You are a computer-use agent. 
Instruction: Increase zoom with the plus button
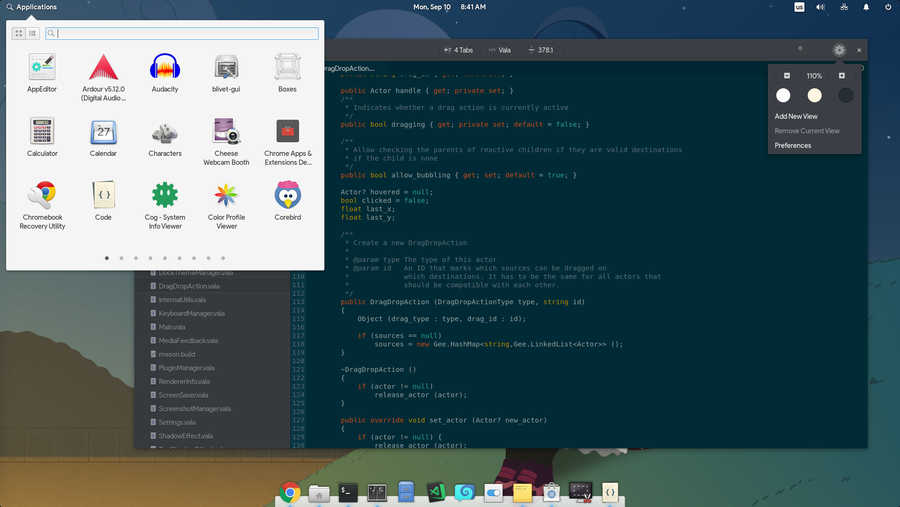coord(842,76)
